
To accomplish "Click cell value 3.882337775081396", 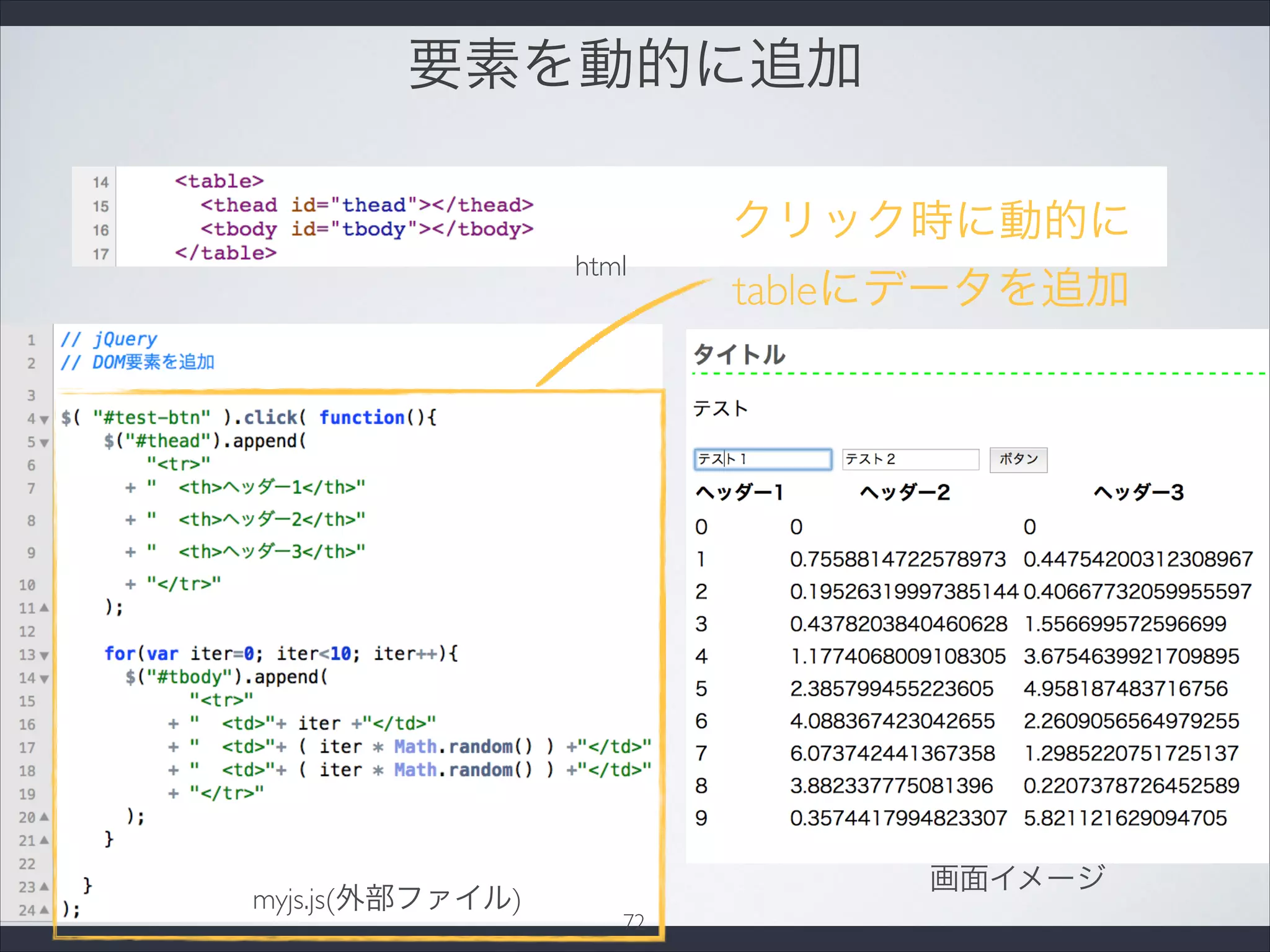I will [891, 785].
